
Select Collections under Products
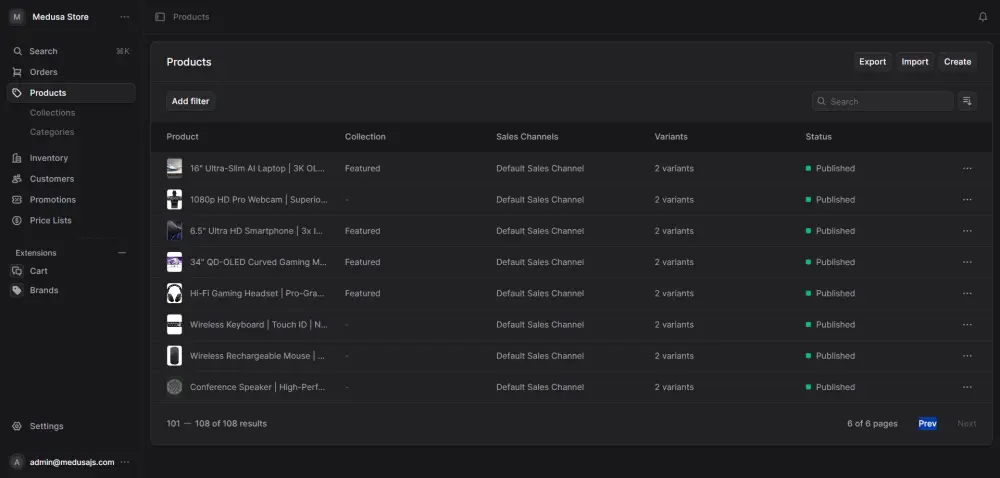coord(52,113)
